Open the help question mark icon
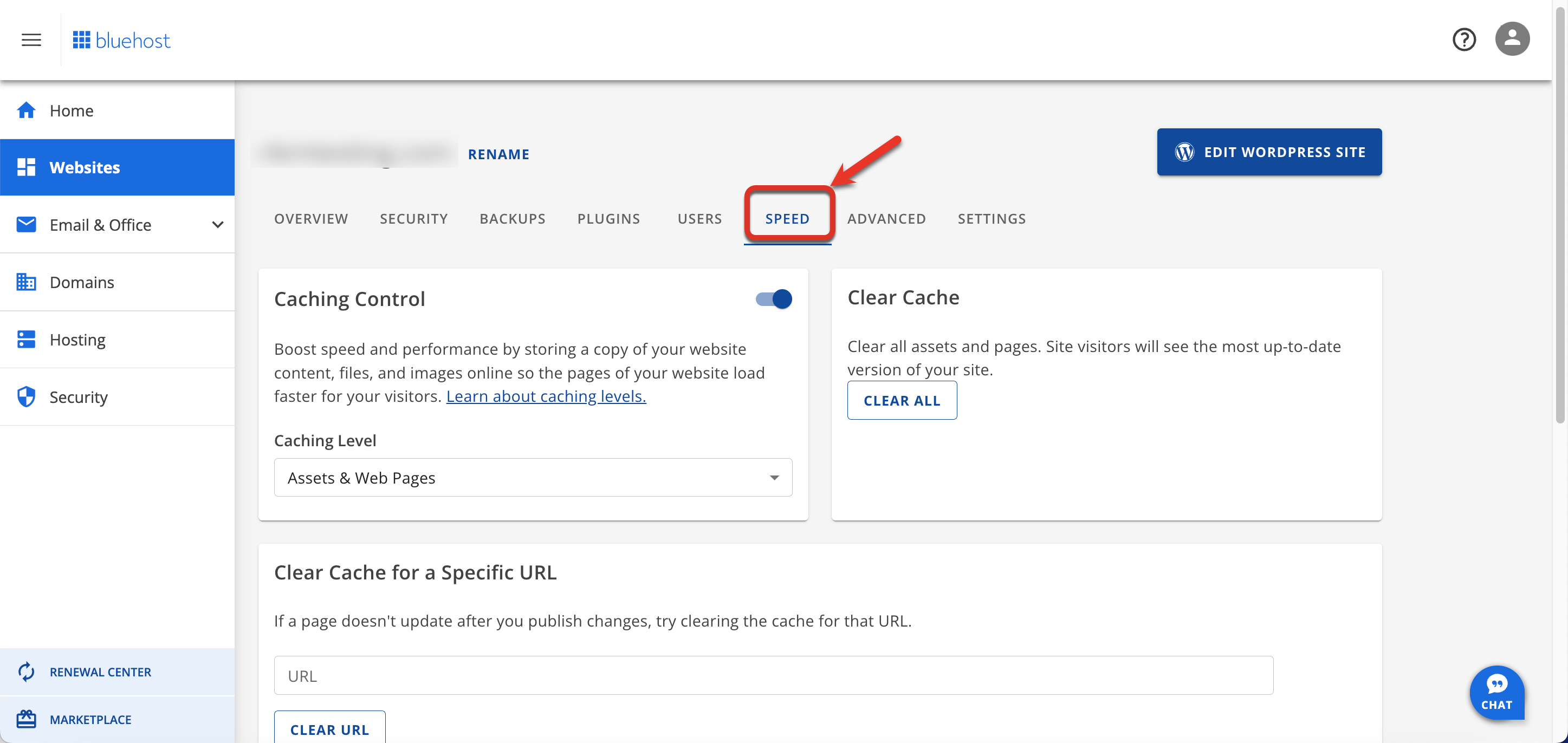 (x=1463, y=40)
